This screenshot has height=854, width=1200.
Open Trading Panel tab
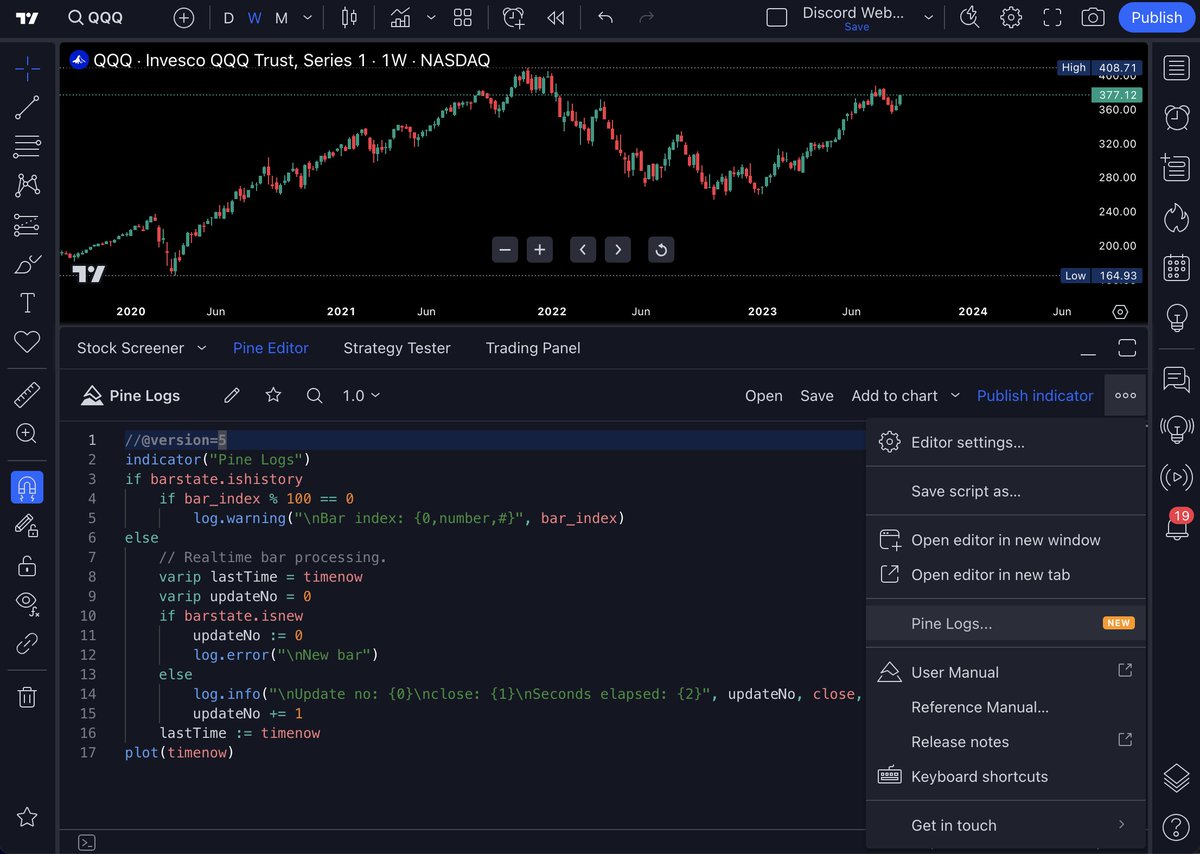point(533,348)
